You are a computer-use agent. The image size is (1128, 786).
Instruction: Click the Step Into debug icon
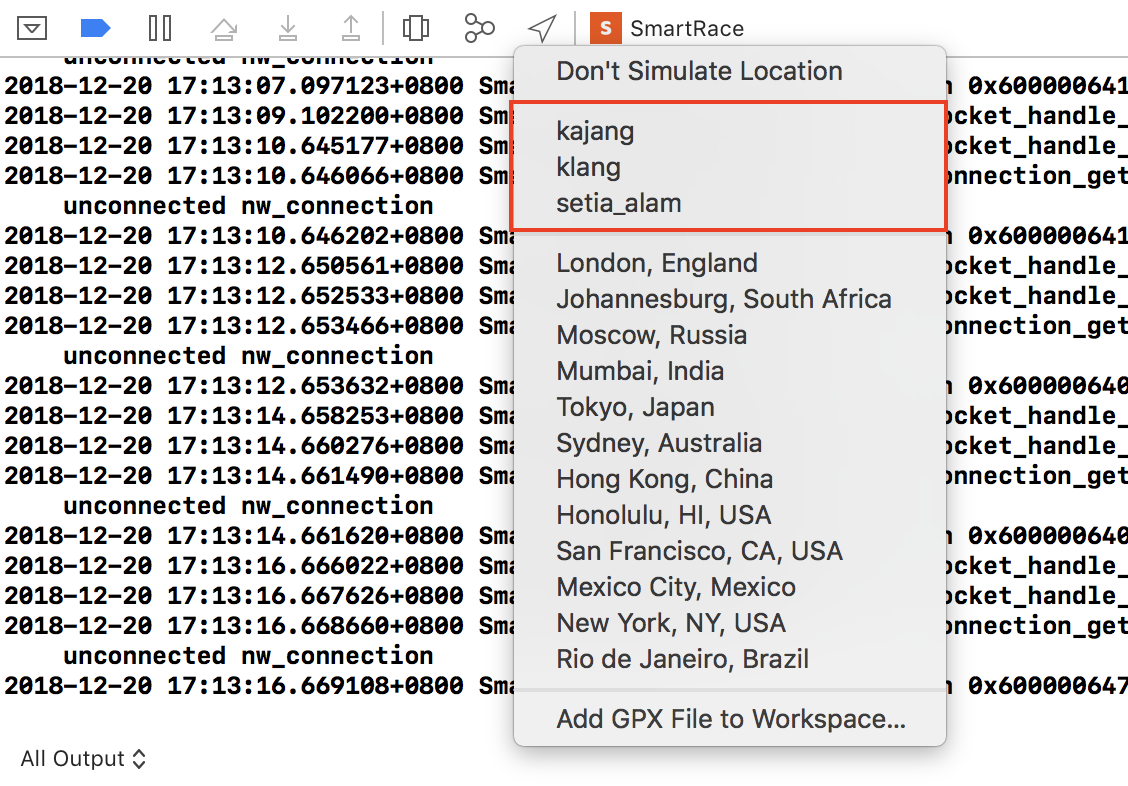point(287,28)
